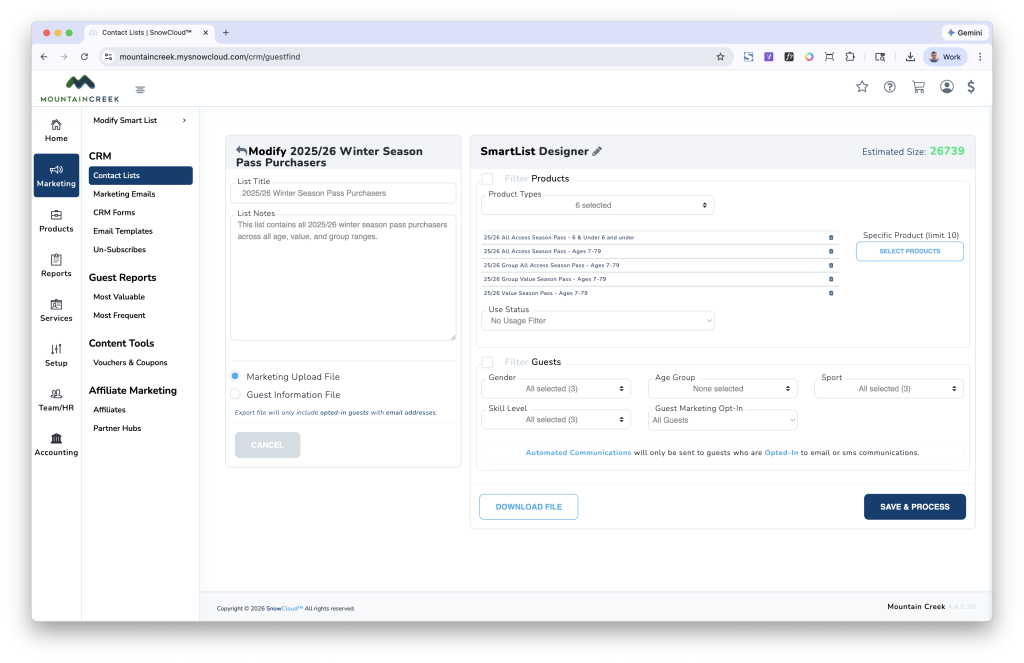The height and width of the screenshot is (663, 1024).
Task: Open the help question mark icon
Action: 890,87
